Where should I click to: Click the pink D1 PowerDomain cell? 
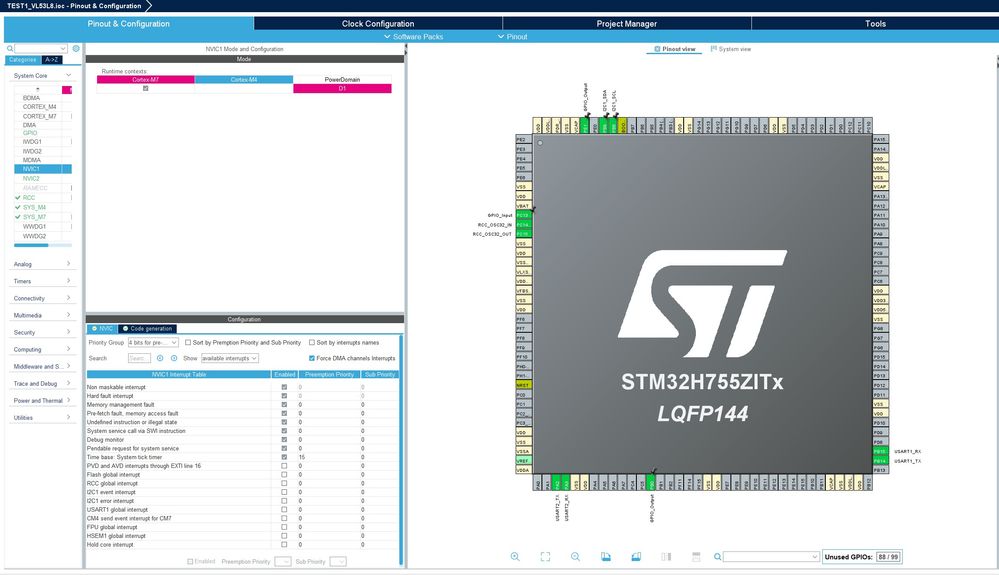pos(342,89)
